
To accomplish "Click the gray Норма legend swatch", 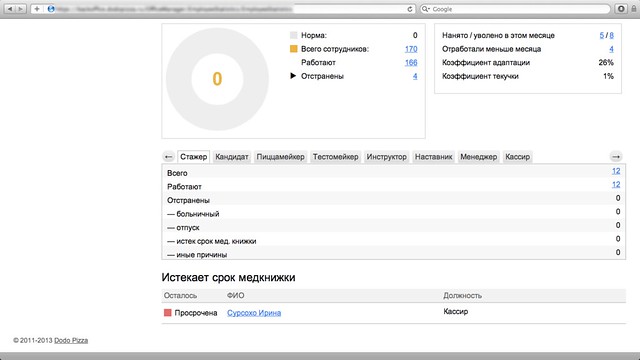I will (293, 36).
